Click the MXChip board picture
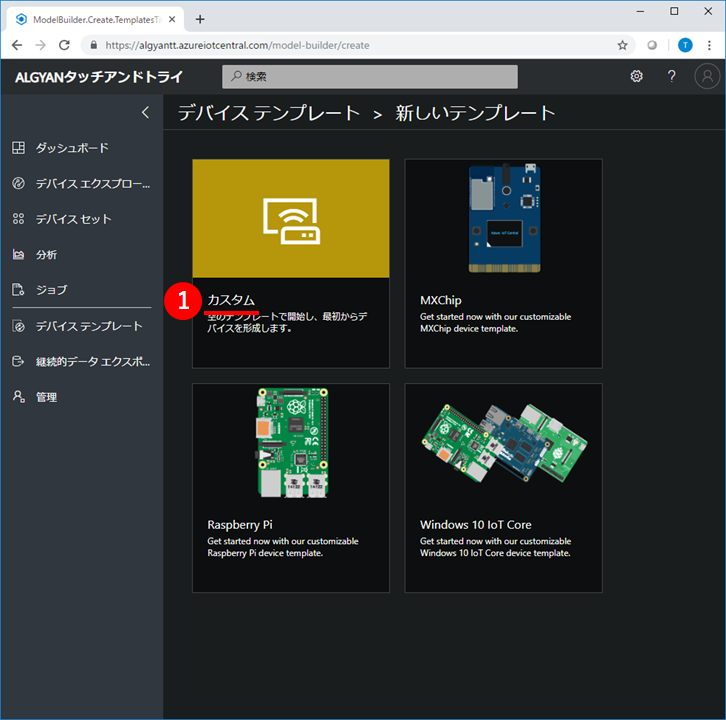 click(x=504, y=218)
